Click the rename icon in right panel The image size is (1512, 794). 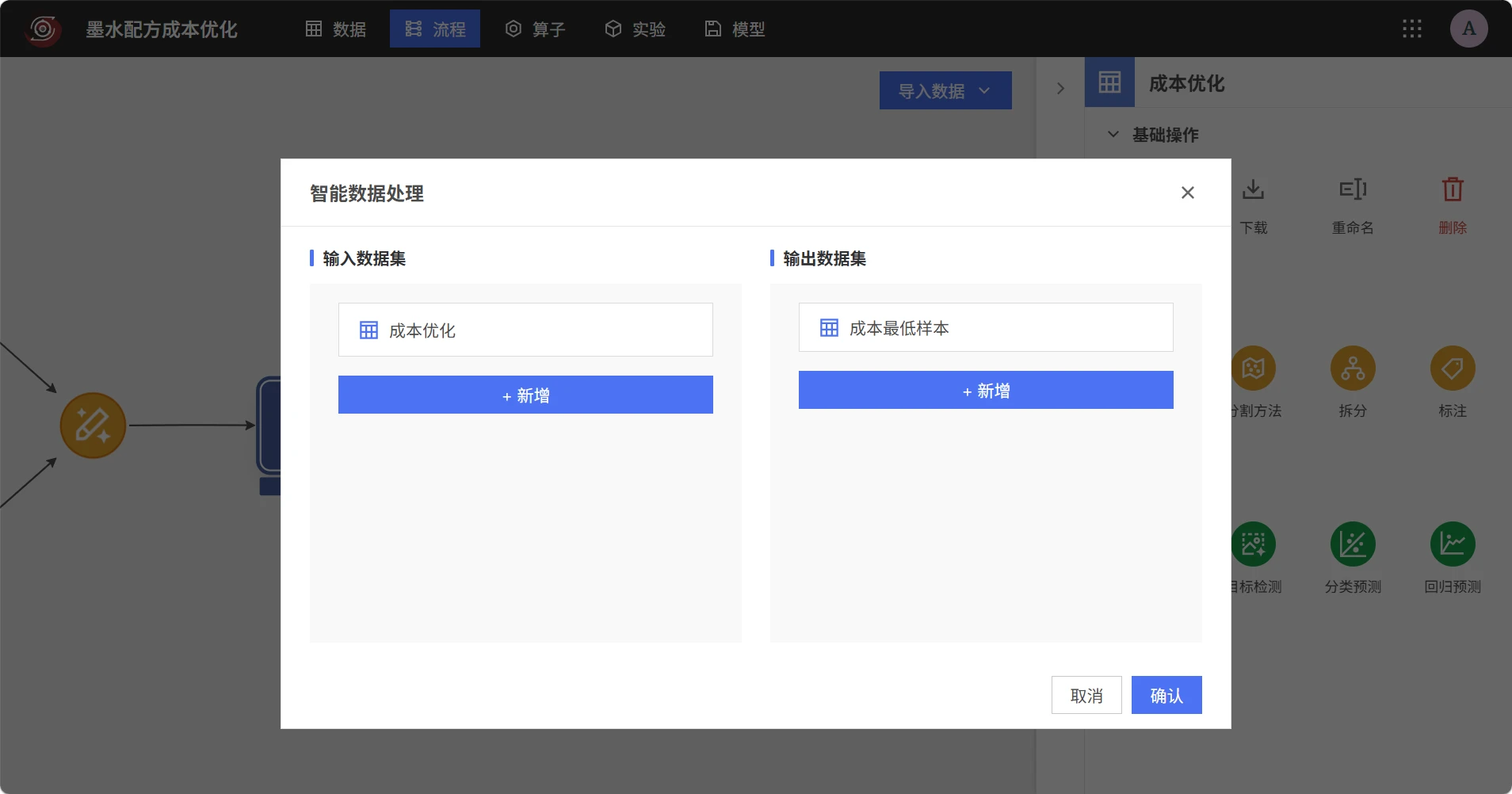pos(1353,189)
